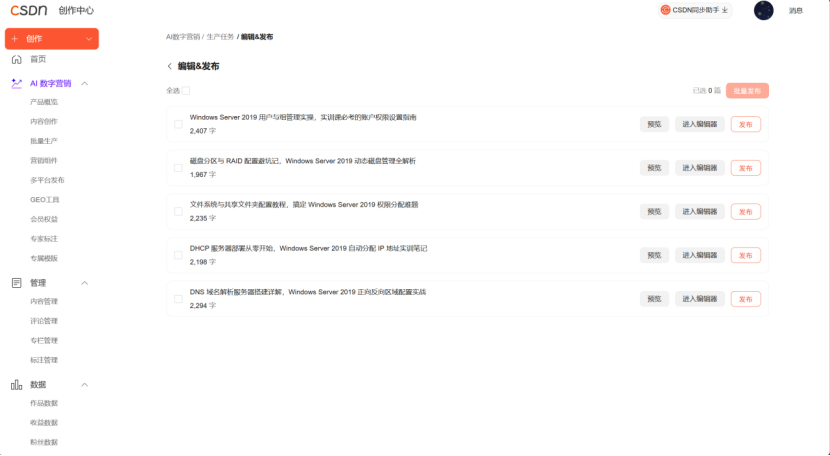Click the download arrow after CSDN同步助手
Screen dimensions: 830x456
click(725, 10)
